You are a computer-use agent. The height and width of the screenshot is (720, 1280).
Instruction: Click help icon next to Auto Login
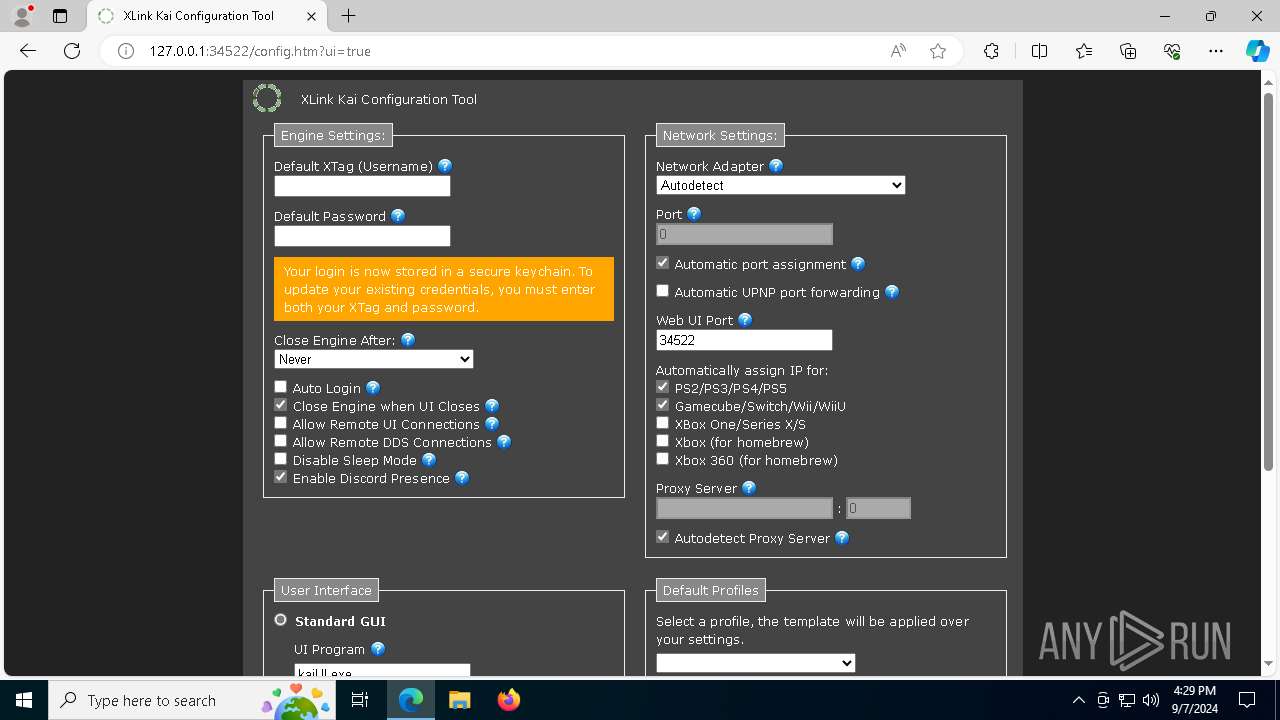pyautogui.click(x=373, y=388)
